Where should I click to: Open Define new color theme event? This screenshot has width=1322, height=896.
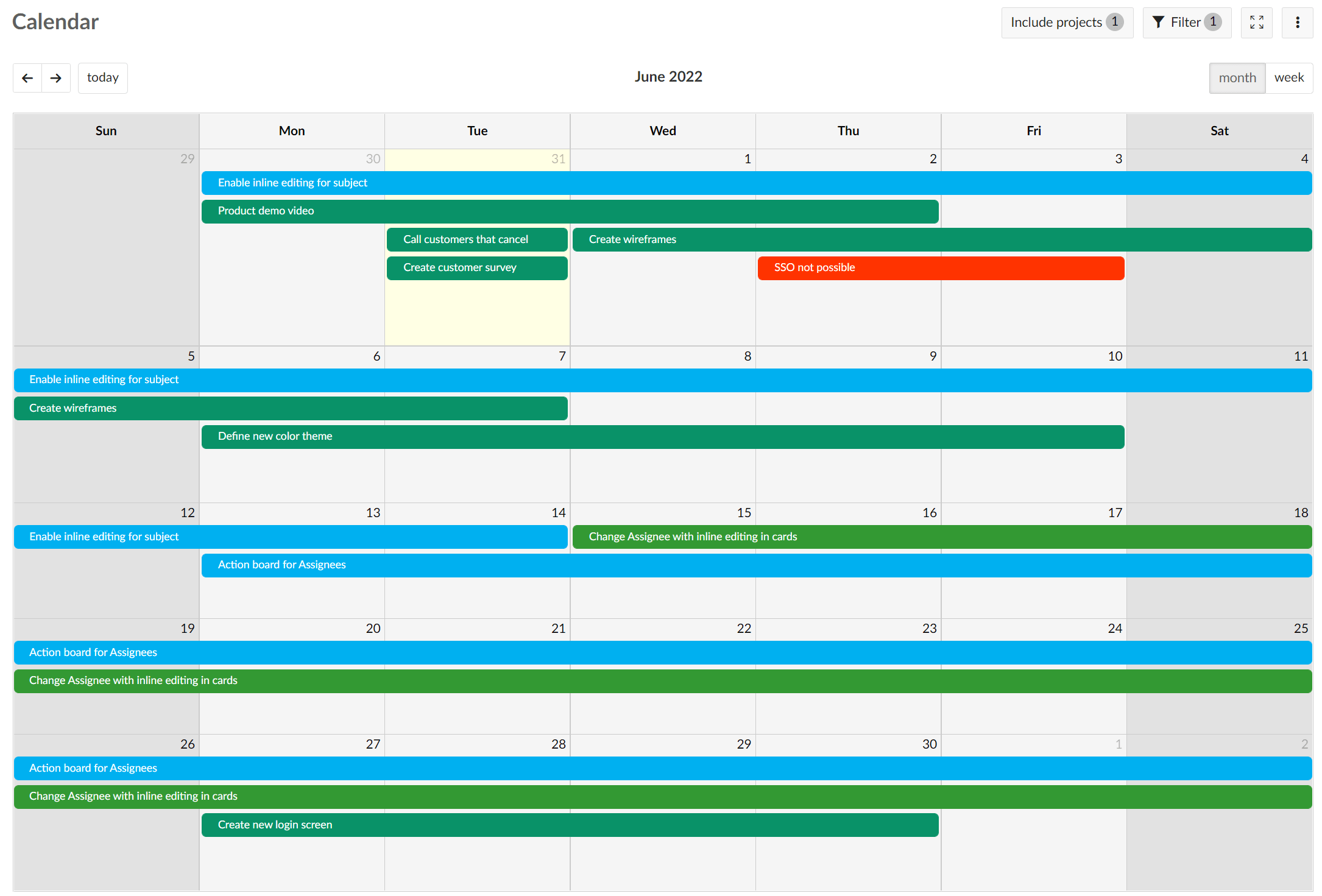[662, 437]
